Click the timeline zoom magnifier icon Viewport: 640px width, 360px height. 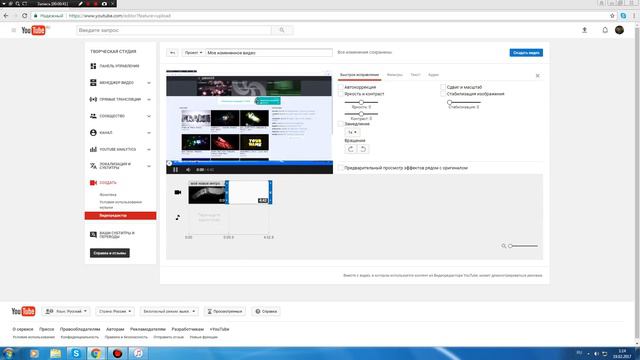(504, 246)
